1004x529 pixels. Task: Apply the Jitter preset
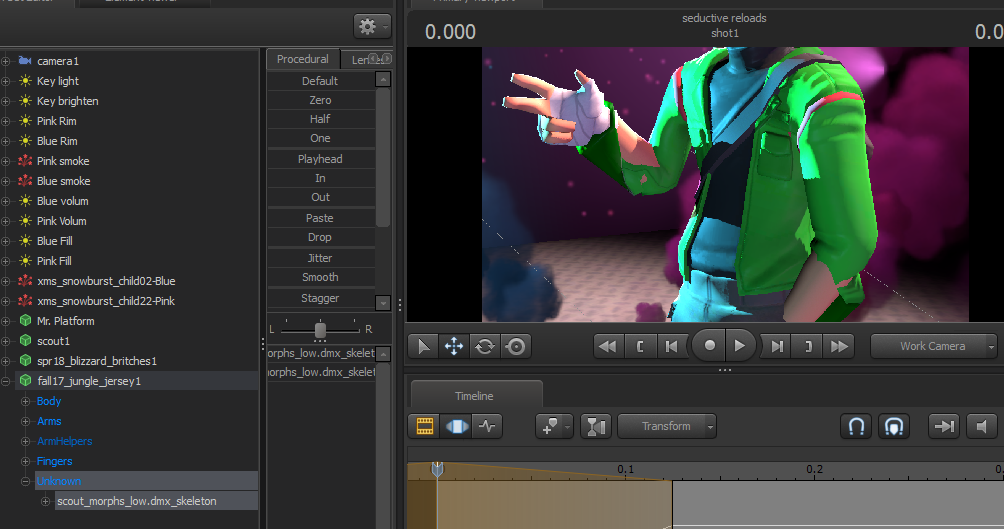tap(320, 258)
